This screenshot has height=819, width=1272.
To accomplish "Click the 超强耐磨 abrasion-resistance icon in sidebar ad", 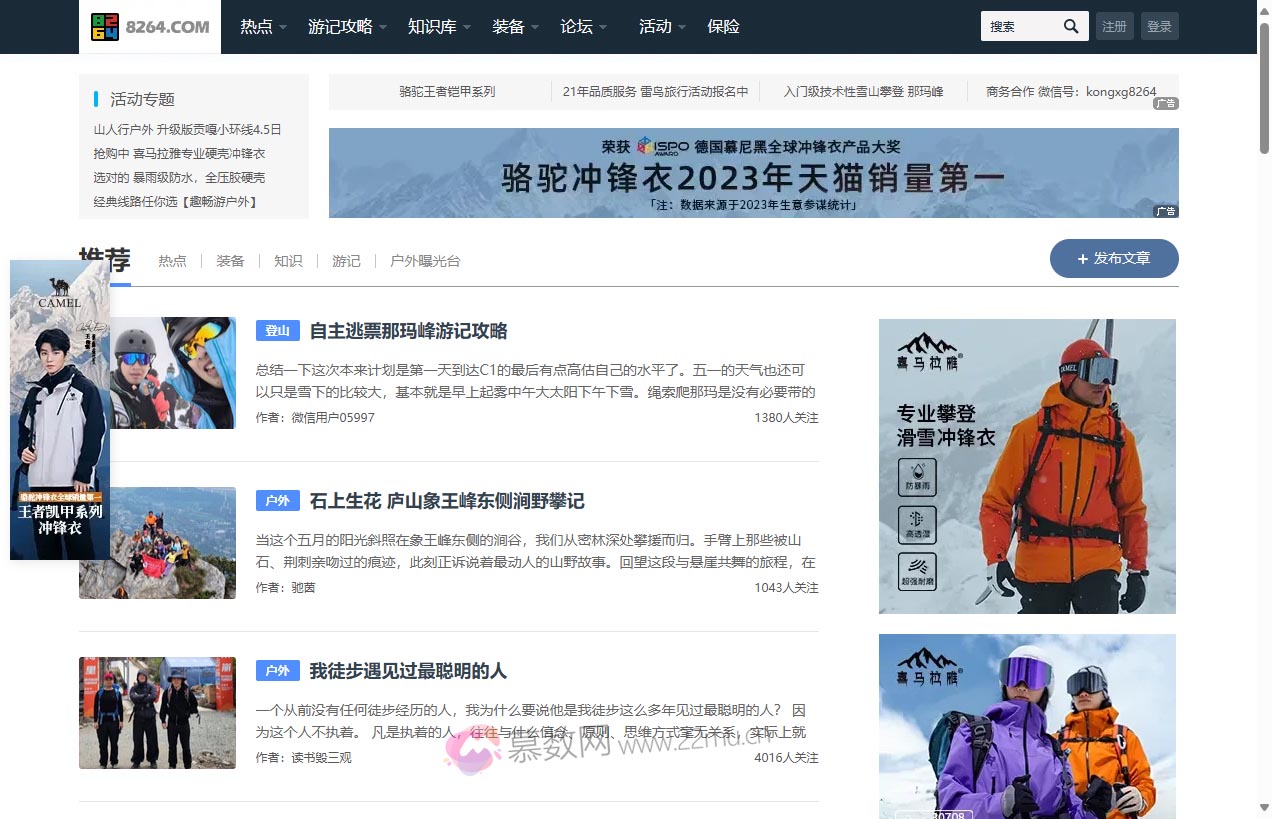I will (x=918, y=572).
